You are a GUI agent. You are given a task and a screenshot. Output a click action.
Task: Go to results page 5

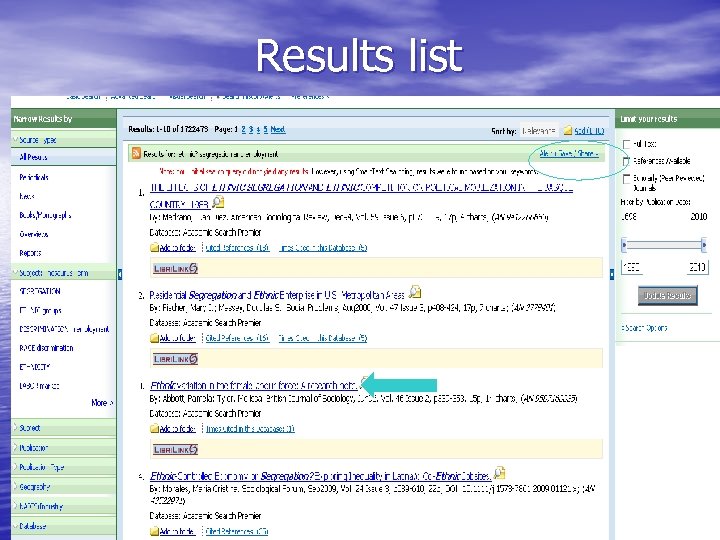point(265,129)
